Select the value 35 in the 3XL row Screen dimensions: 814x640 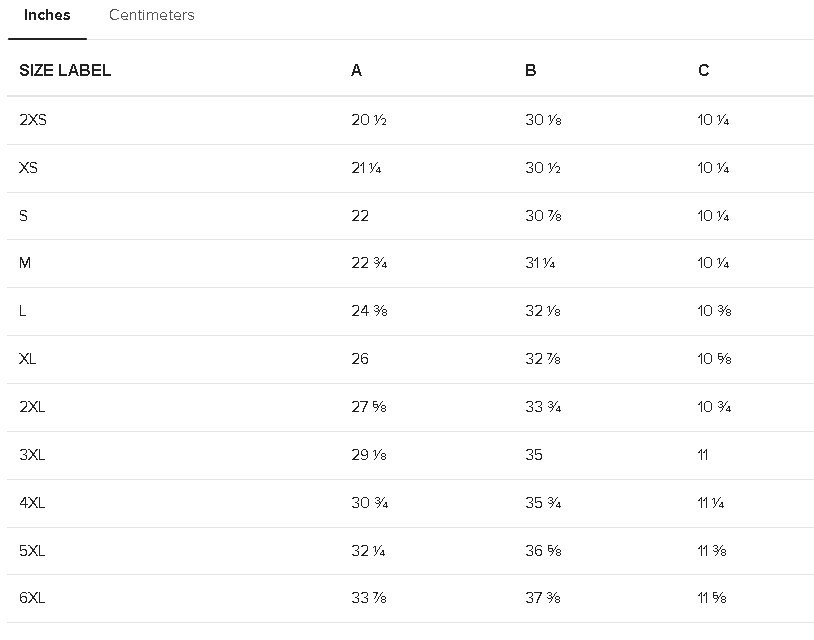[x=534, y=455]
